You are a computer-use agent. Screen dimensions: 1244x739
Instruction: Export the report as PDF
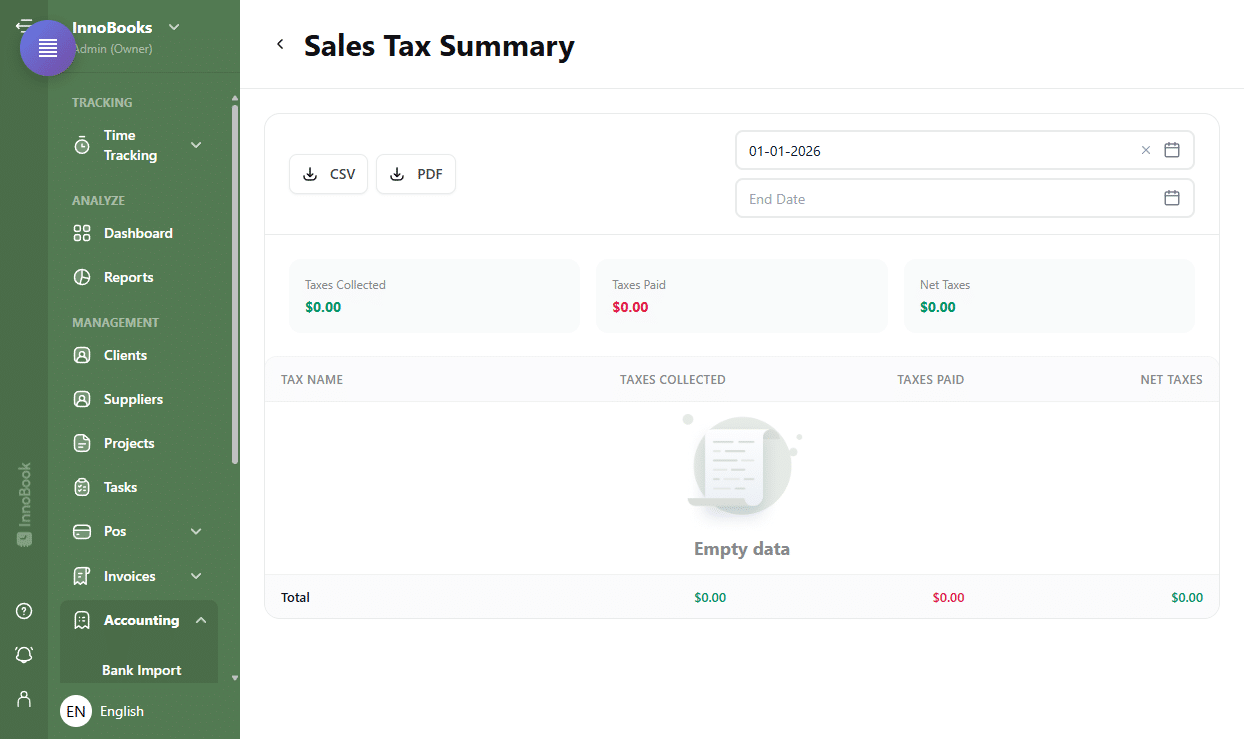point(416,174)
